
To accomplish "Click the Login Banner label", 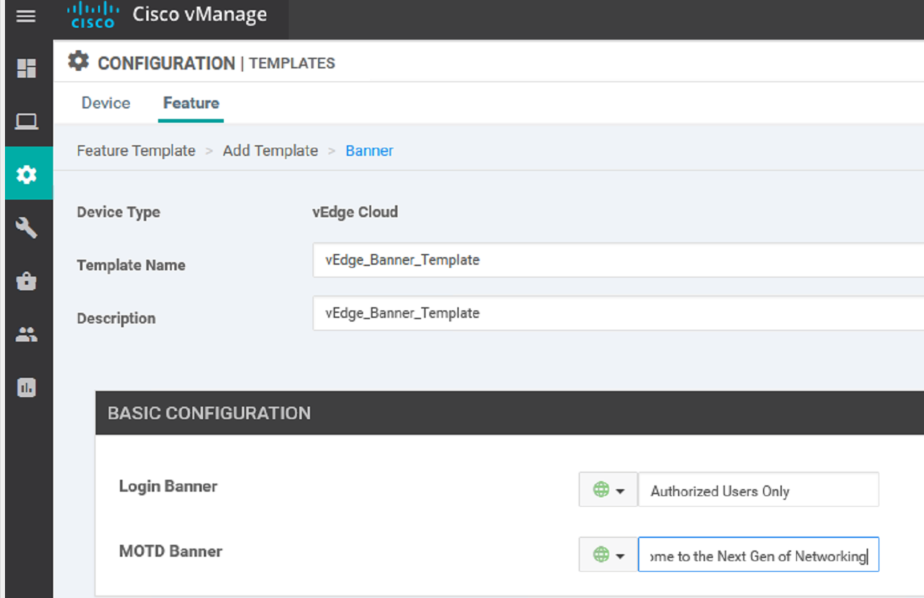I will click(x=168, y=487).
